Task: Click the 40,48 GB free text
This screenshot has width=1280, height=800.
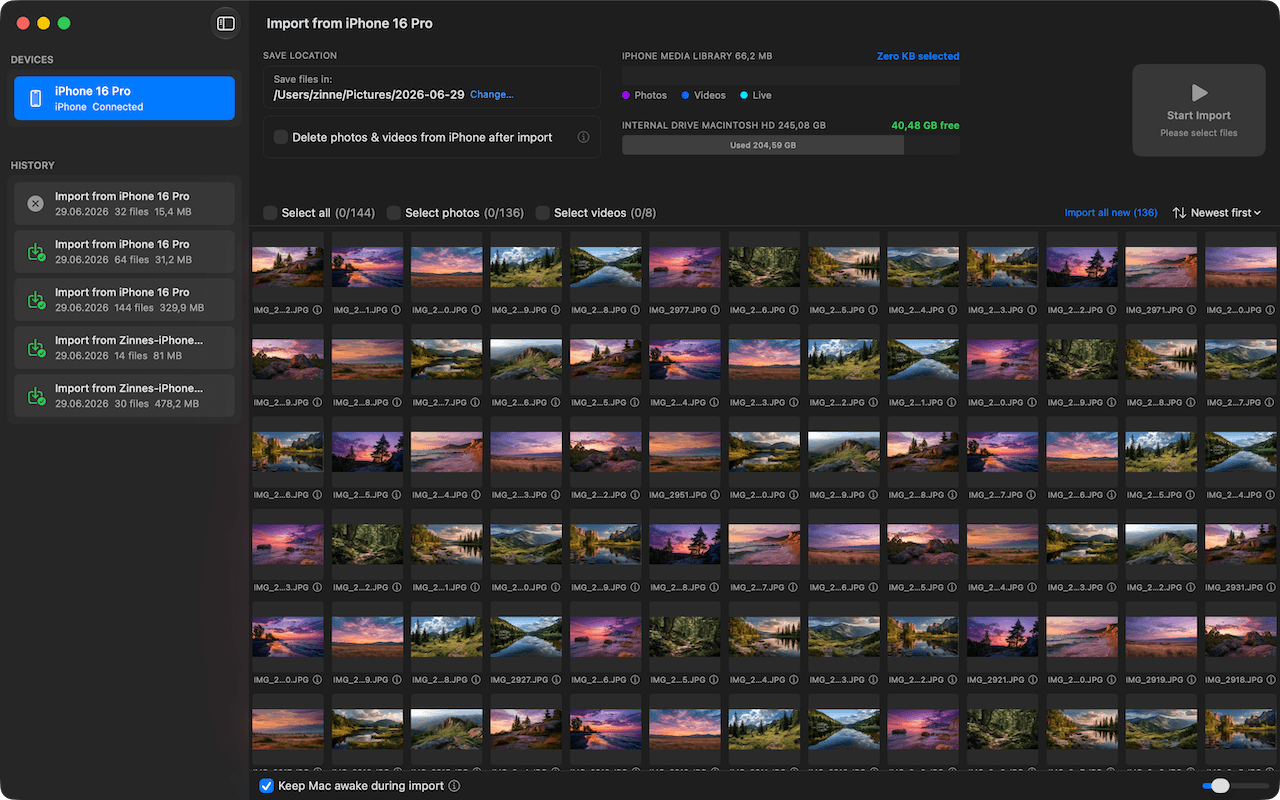Action: pyautogui.click(x=925, y=126)
